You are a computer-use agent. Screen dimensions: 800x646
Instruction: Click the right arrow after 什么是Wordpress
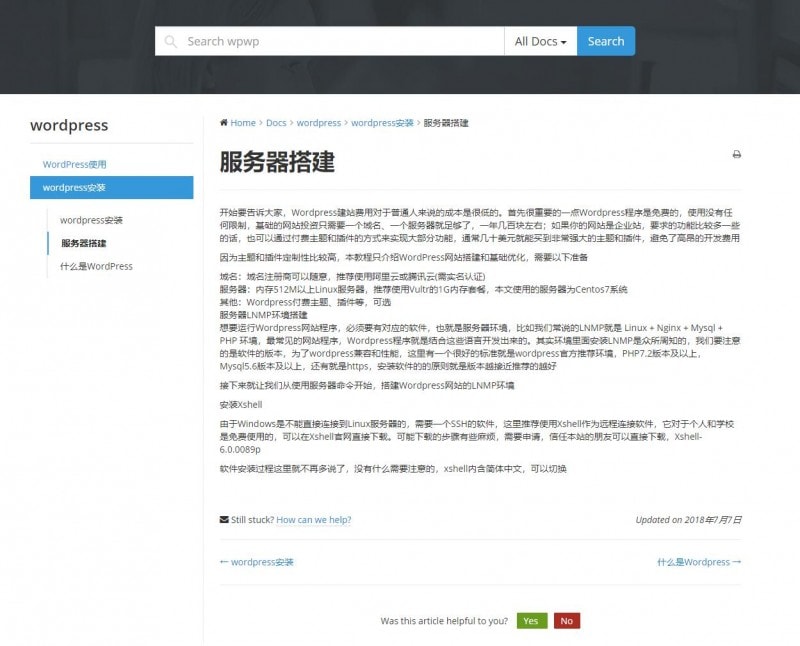pyautogui.click(x=736, y=562)
